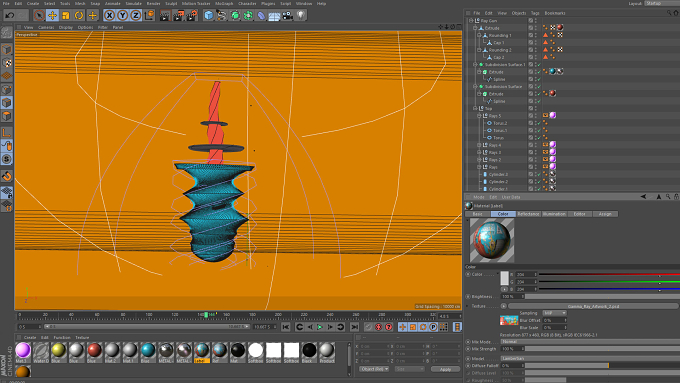Collapse the Rays 5 group
The width and height of the screenshot is (680, 383).
point(479,115)
